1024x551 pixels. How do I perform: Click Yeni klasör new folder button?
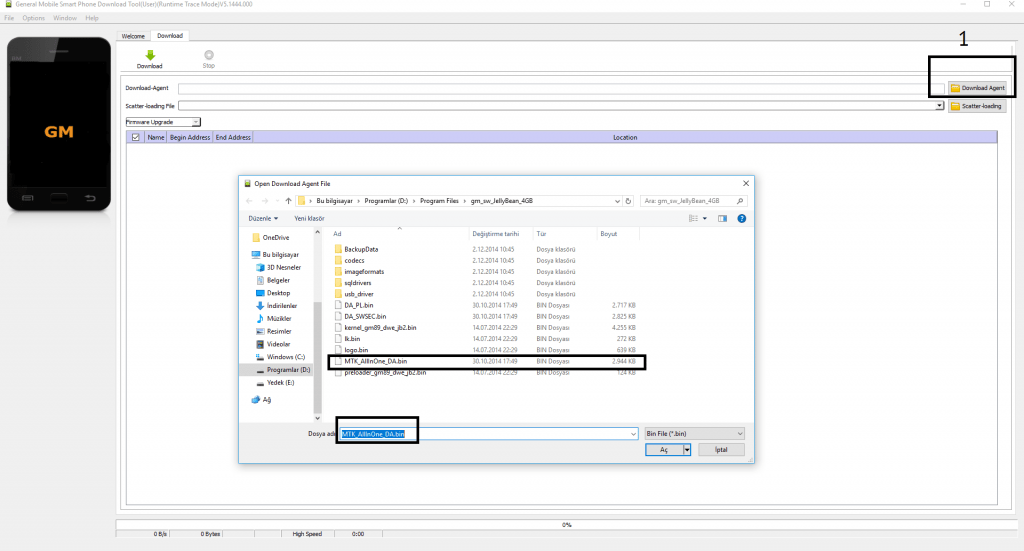[309, 219]
